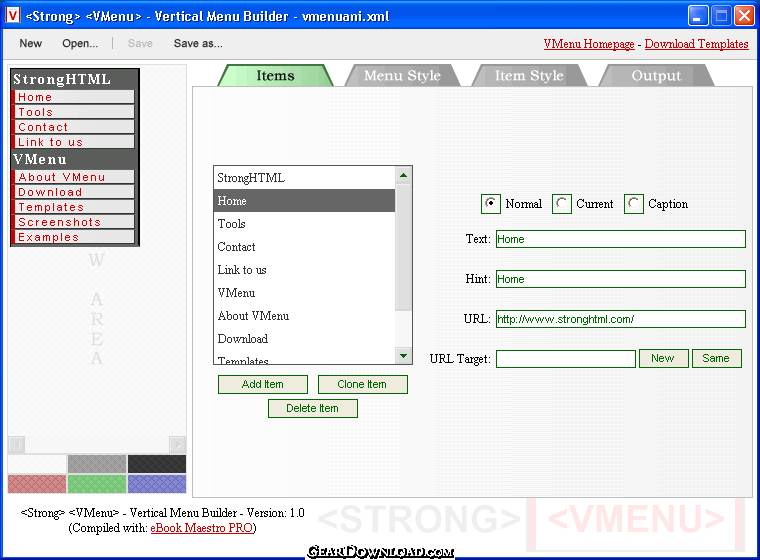Click into the Hint input field
The image size is (760, 560).
620,279
